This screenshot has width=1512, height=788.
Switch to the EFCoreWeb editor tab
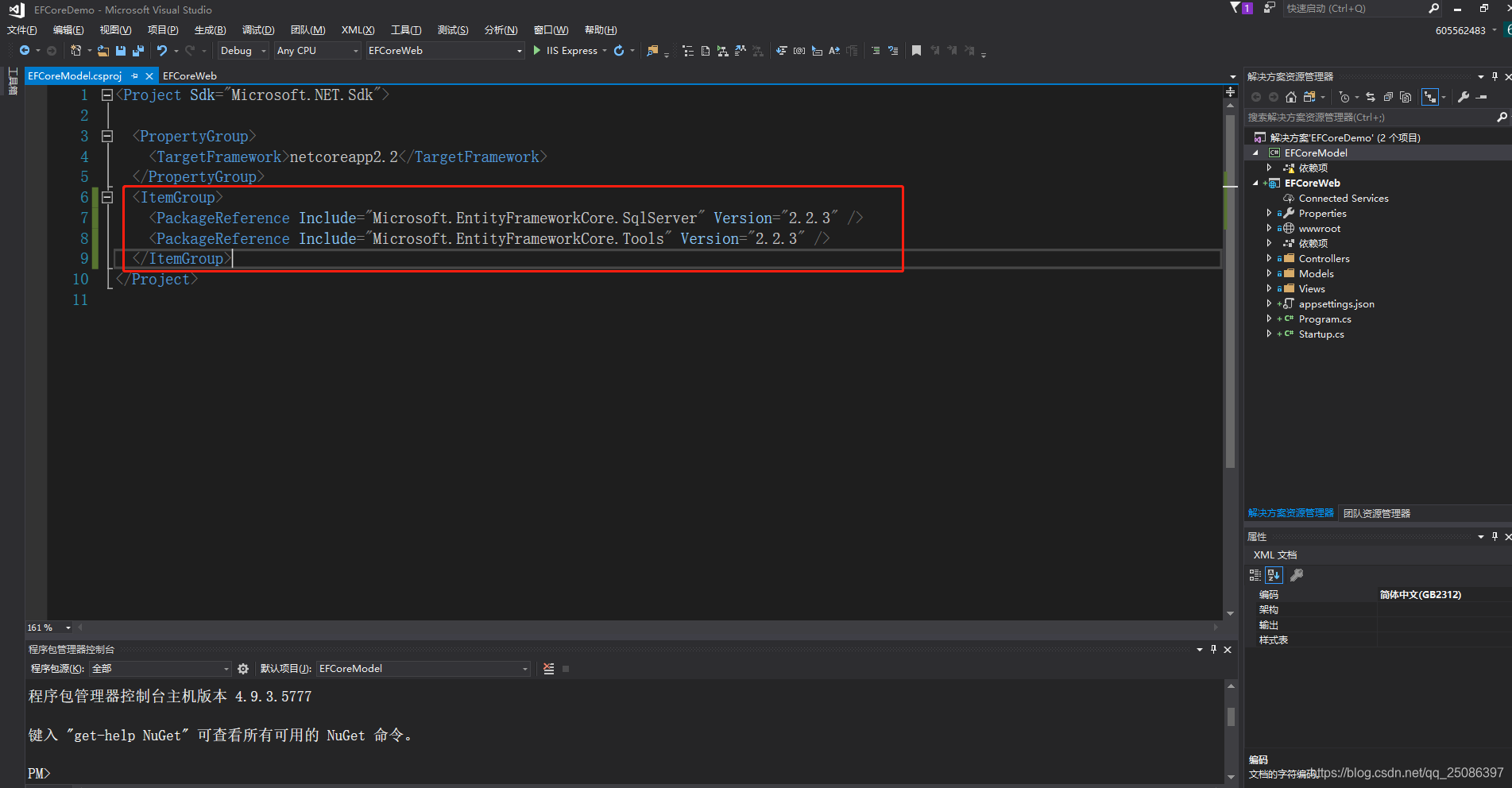pyautogui.click(x=190, y=76)
